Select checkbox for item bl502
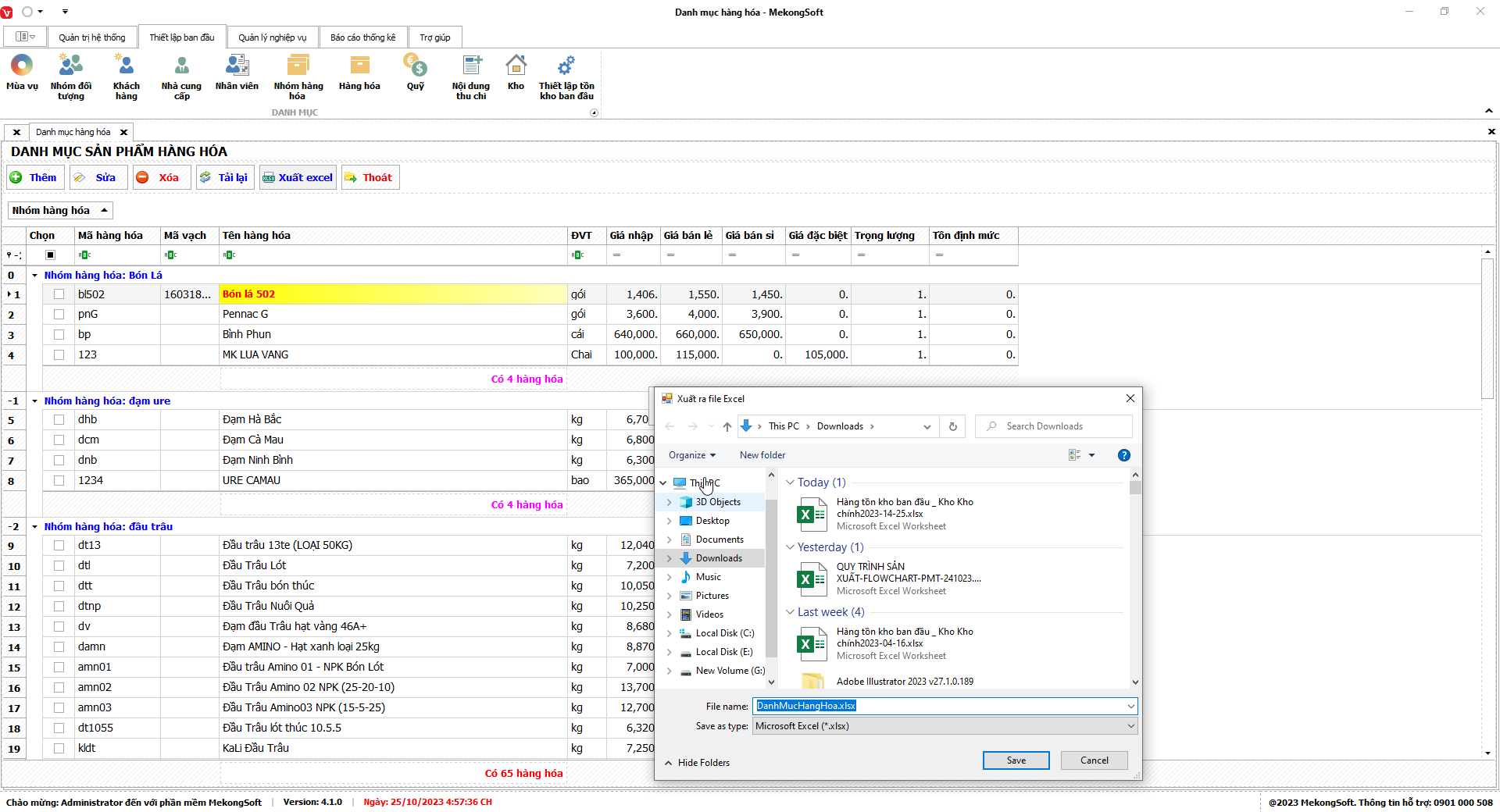 pyautogui.click(x=59, y=294)
